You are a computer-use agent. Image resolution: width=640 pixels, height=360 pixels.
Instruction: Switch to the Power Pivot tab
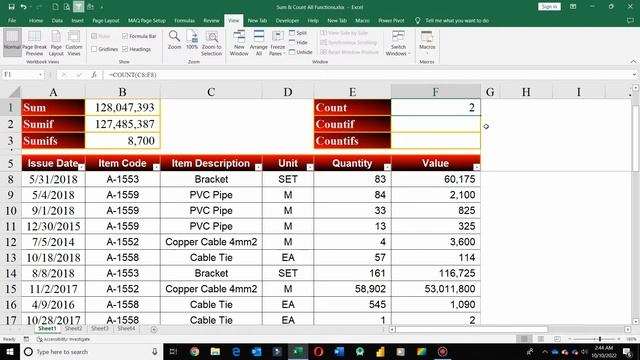pyautogui.click(x=391, y=20)
